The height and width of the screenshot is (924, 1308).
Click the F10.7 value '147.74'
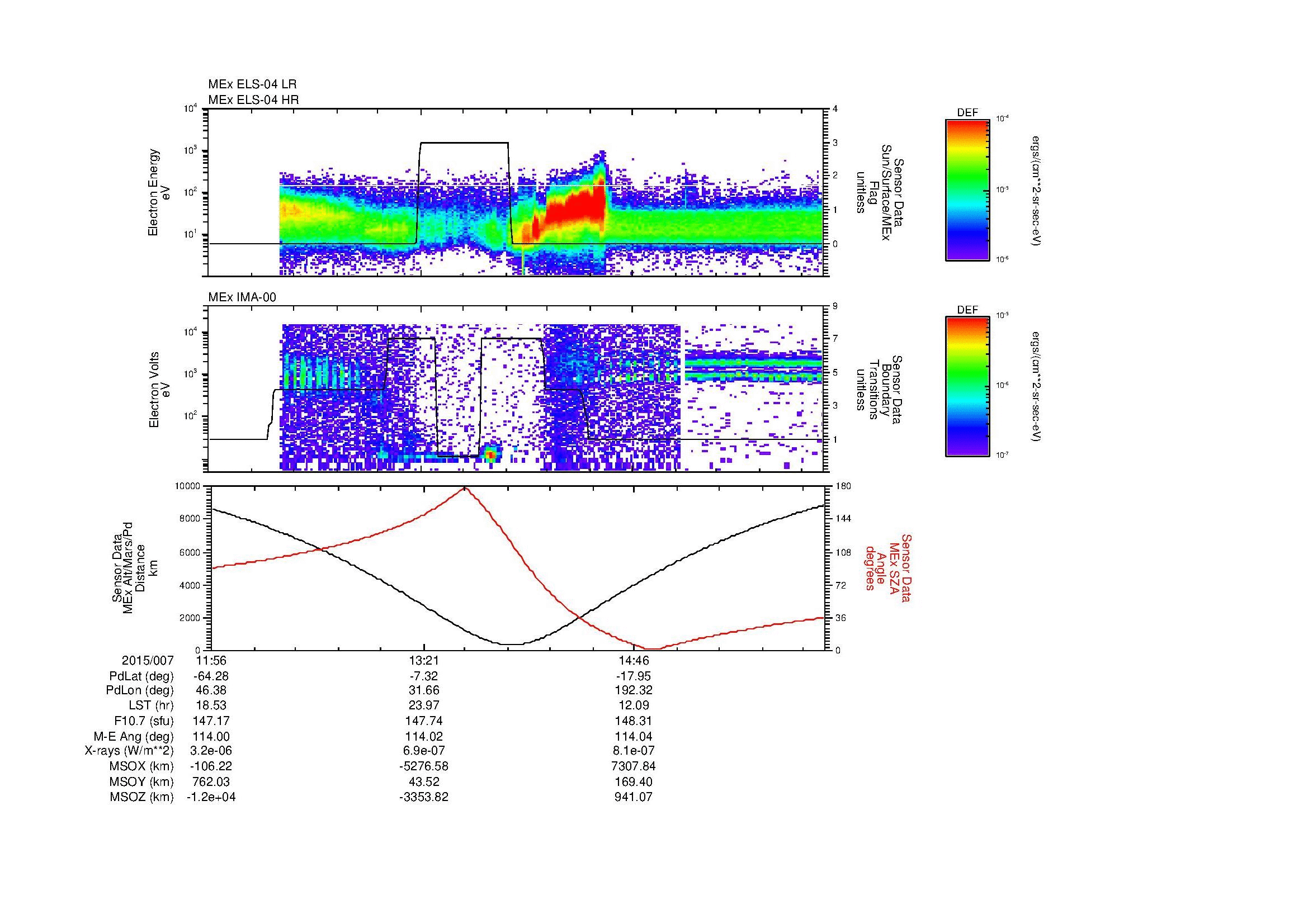pyautogui.click(x=424, y=721)
